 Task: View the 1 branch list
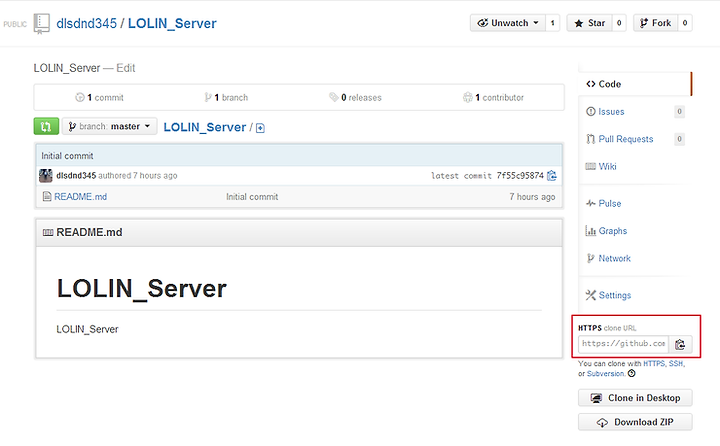click(x=226, y=97)
